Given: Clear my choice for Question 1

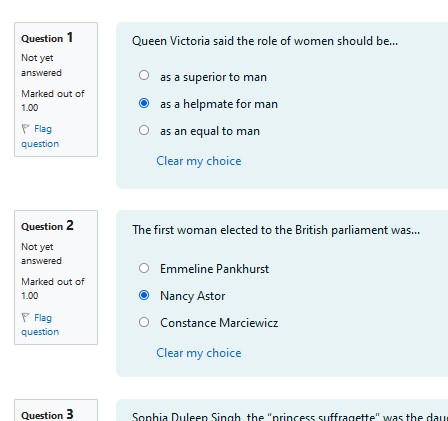Looking at the screenshot, I should tap(199, 161).
